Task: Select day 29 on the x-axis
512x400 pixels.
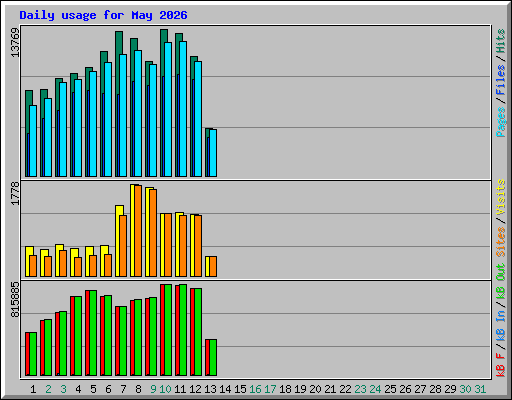Action: coord(450,389)
